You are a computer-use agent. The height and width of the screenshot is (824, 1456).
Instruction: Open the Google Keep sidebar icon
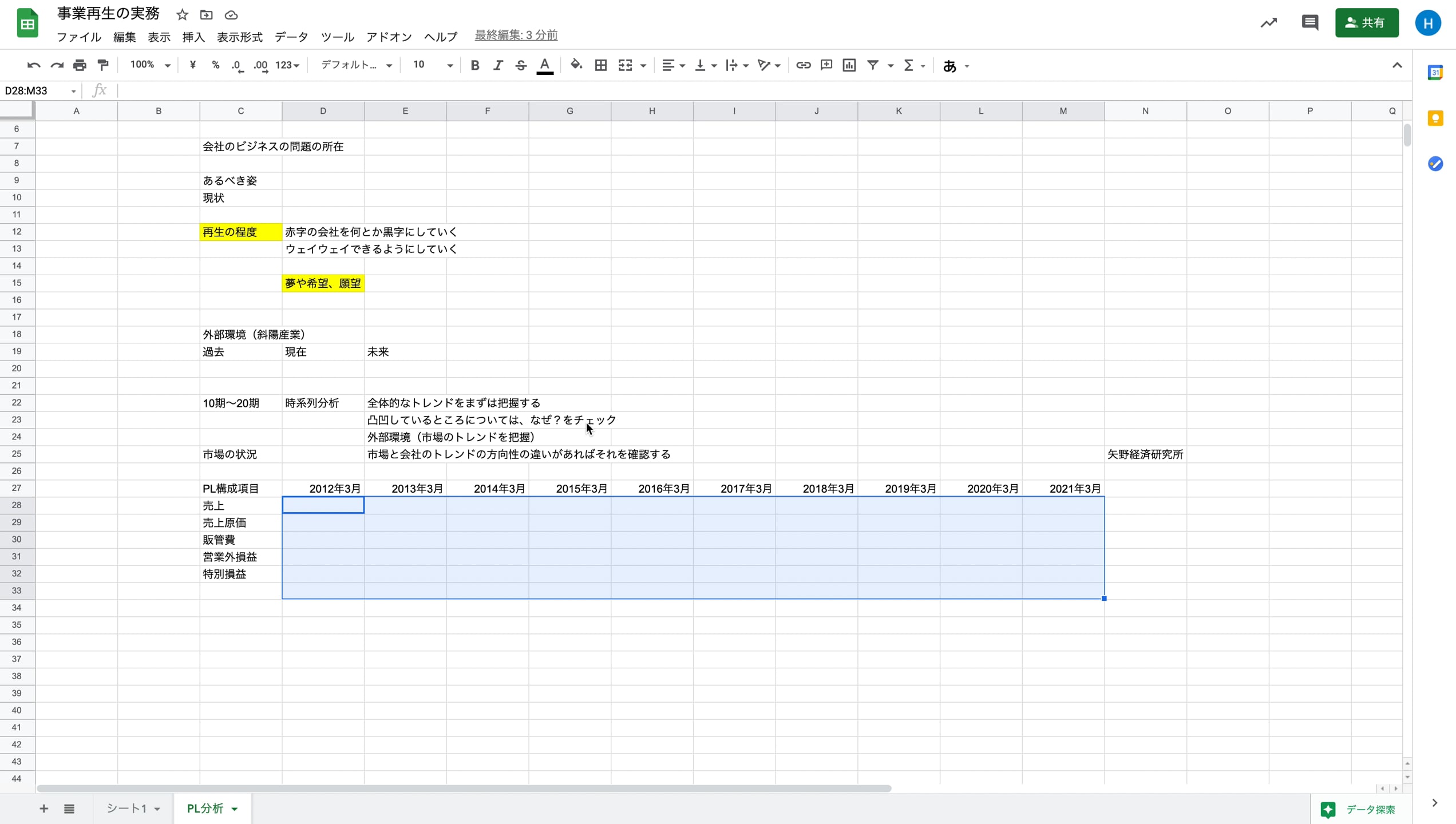coord(1435,118)
